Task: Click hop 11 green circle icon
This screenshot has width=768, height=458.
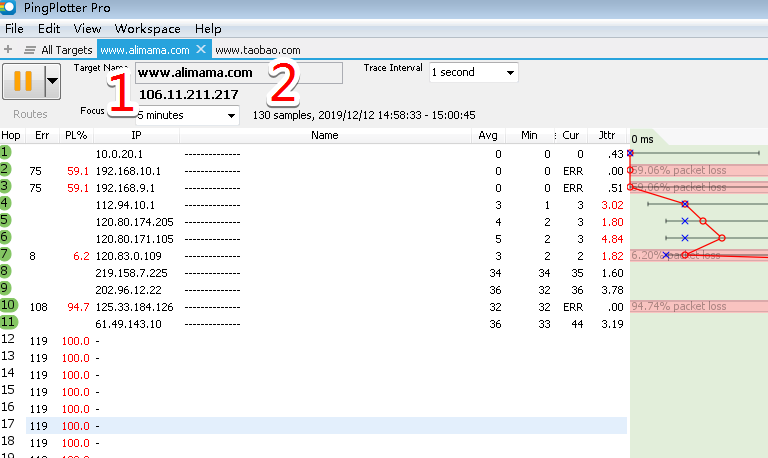Action: click(x=8, y=322)
